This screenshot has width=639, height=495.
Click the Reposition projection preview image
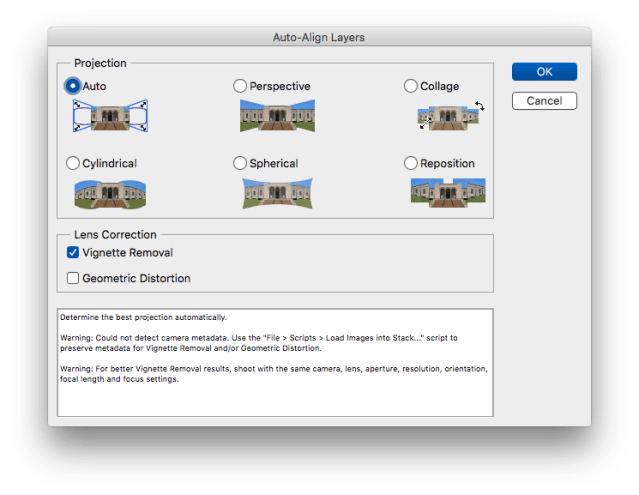[447, 192]
